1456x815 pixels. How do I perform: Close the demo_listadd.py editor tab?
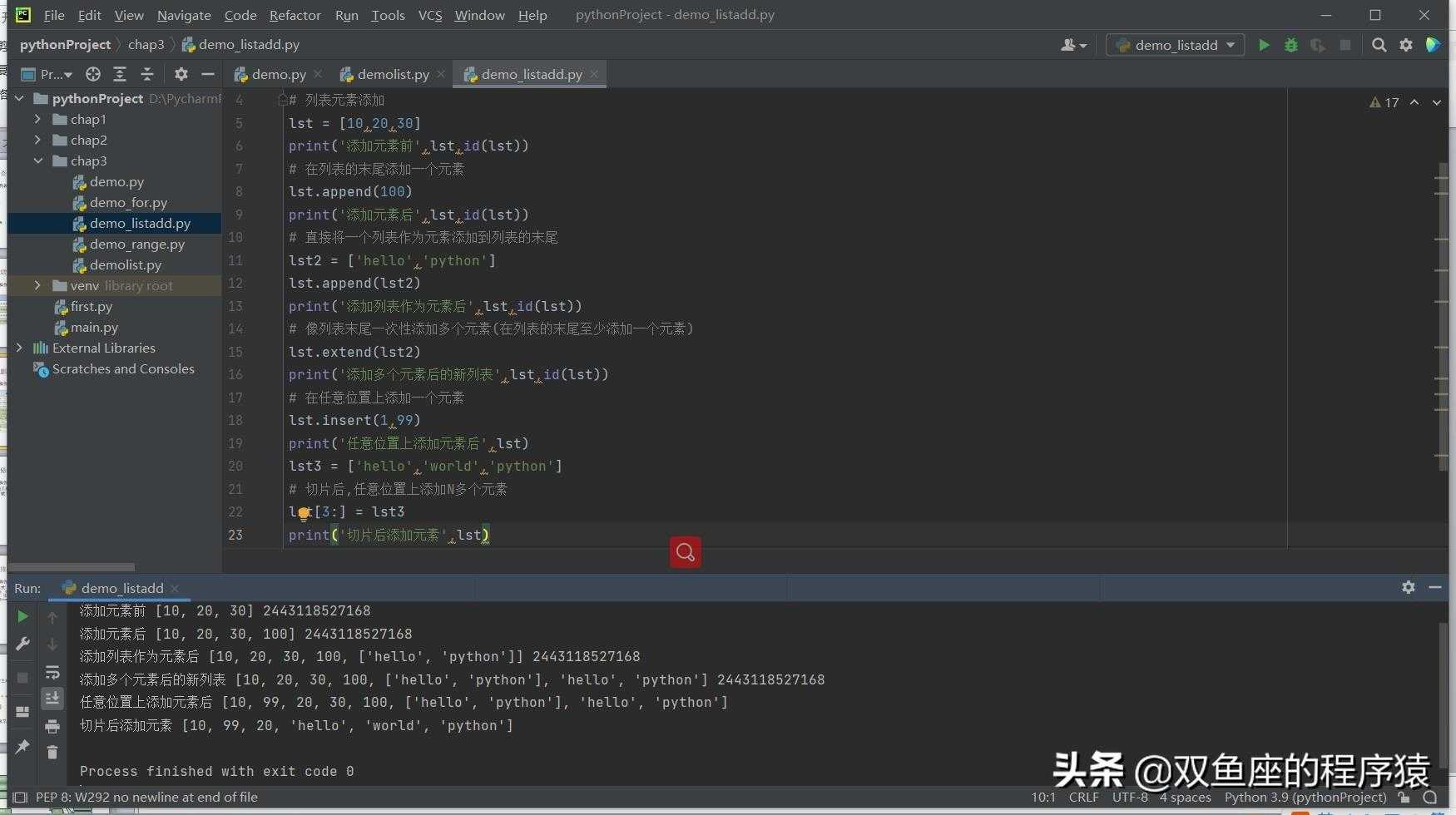pyautogui.click(x=594, y=74)
